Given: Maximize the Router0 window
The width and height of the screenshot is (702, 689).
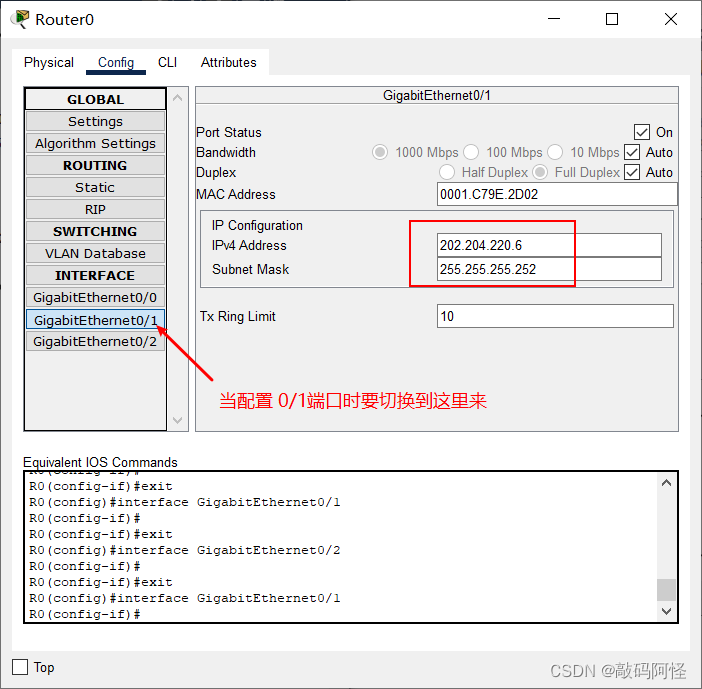Looking at the screenshot, I should 612,19.
